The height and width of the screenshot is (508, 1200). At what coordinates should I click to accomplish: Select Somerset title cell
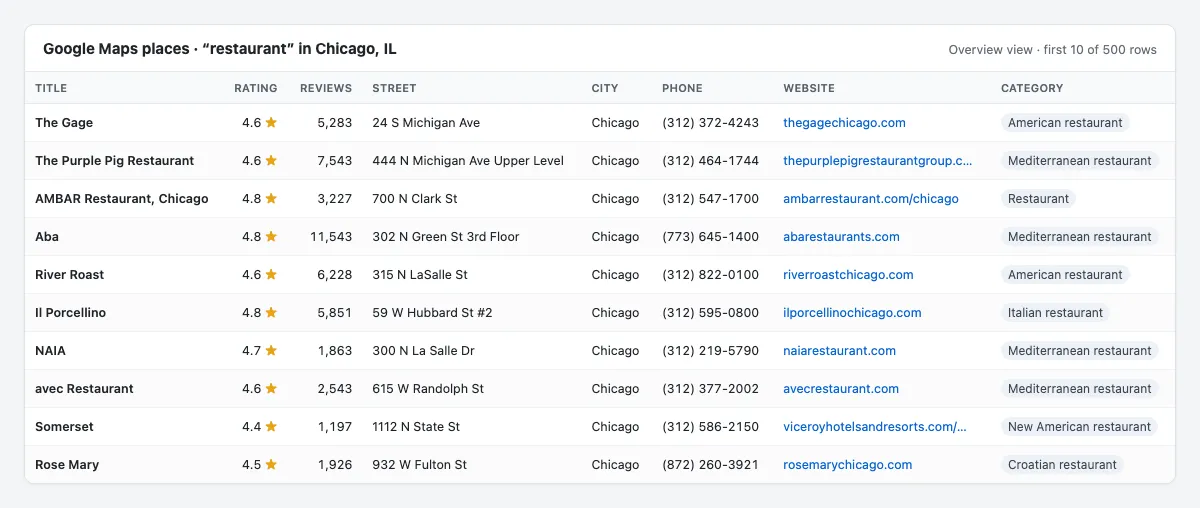coord(64,427)
